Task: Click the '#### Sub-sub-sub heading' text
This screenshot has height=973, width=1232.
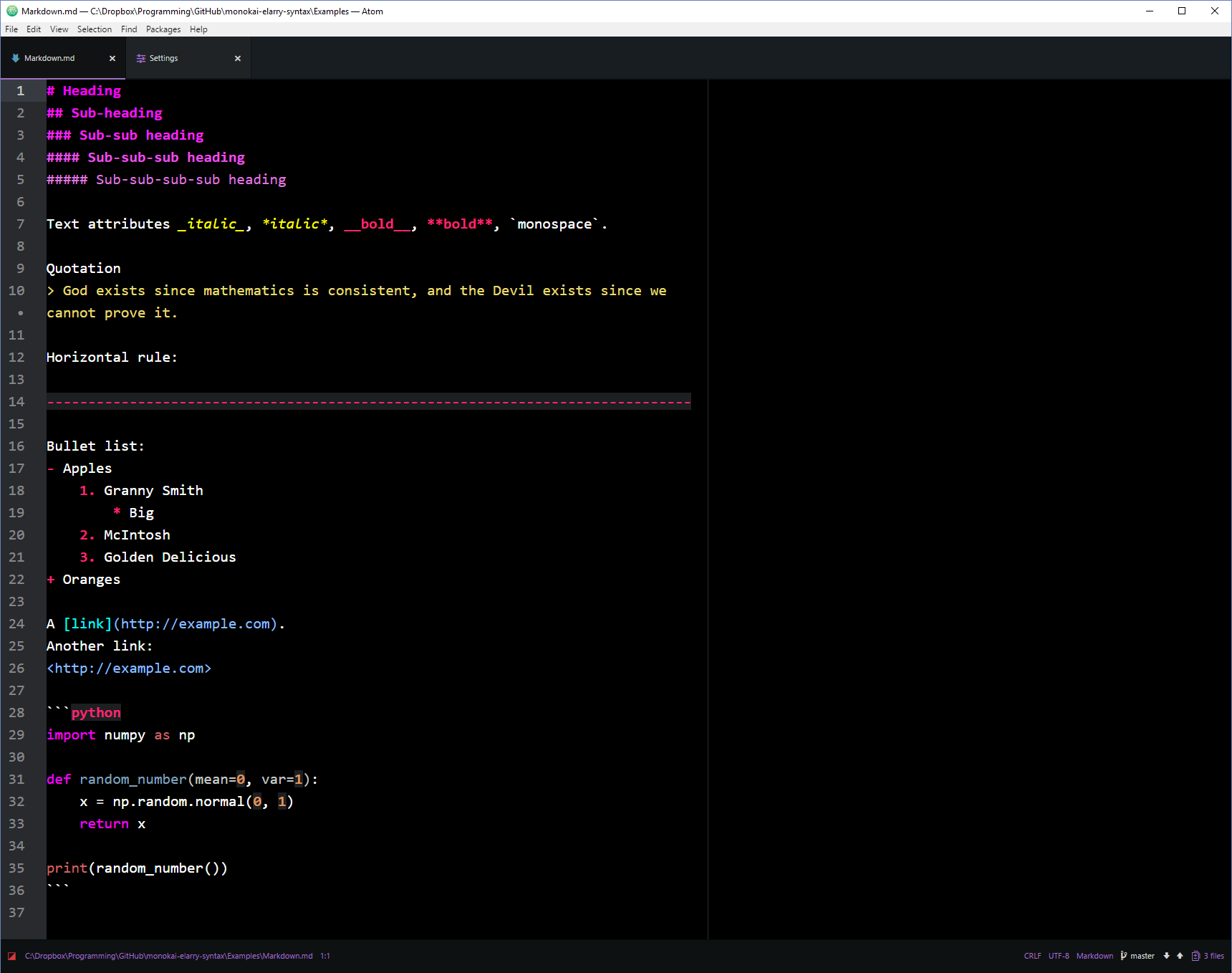Action: pos(146,158)
